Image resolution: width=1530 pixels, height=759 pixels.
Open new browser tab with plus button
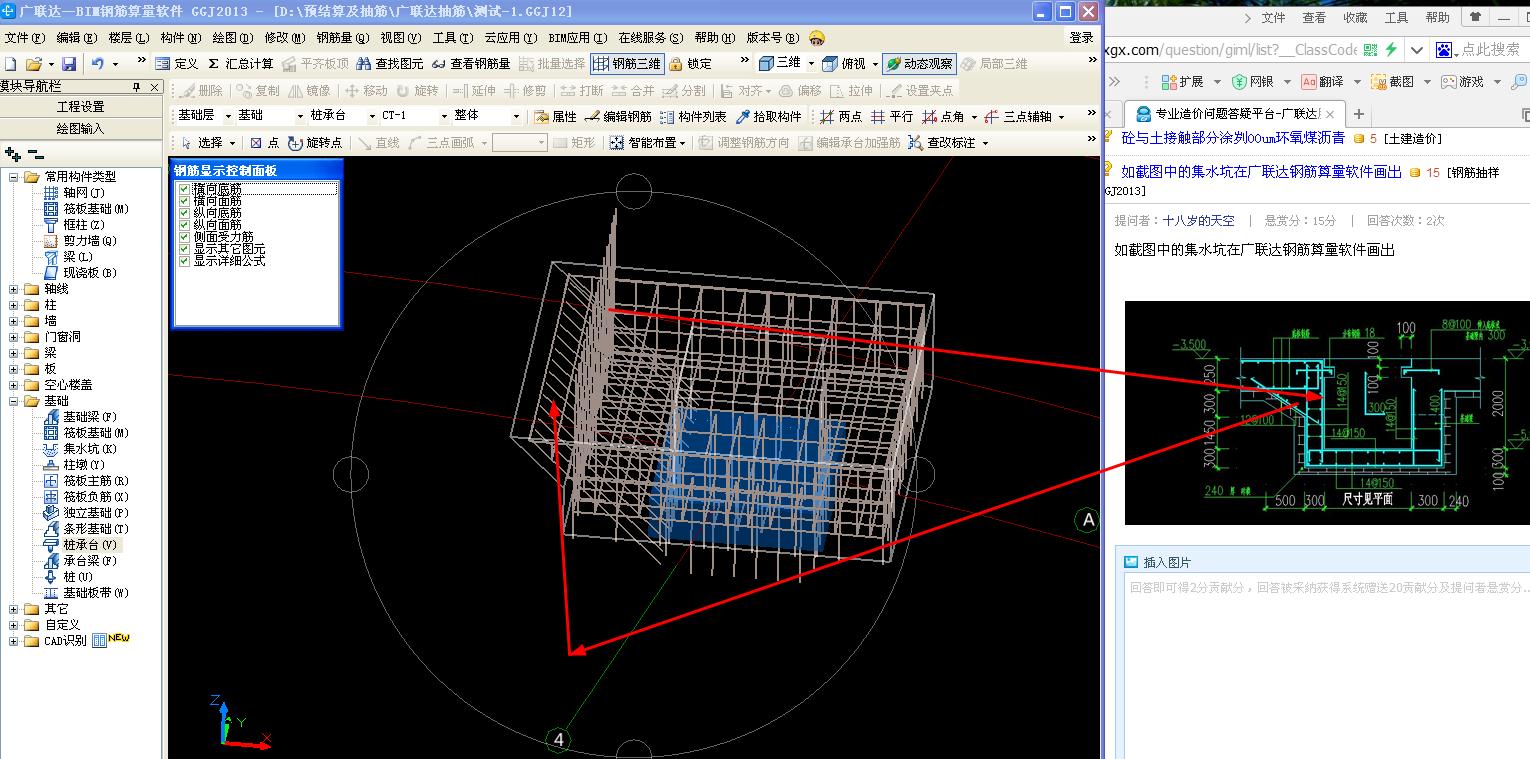(1358, 114)
